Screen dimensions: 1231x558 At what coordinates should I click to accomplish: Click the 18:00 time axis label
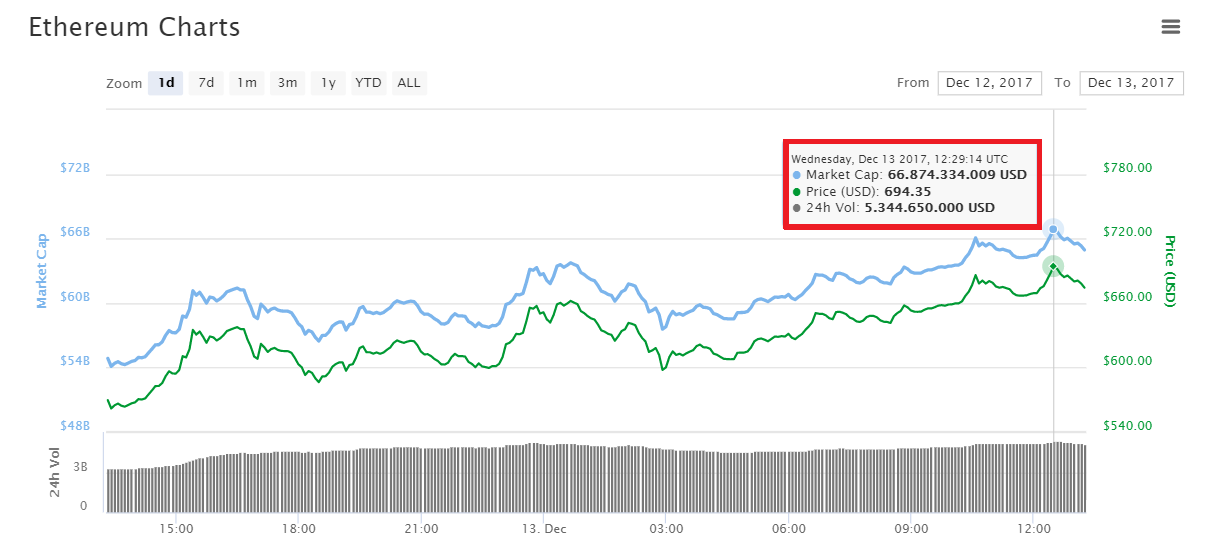coord(299,528)
